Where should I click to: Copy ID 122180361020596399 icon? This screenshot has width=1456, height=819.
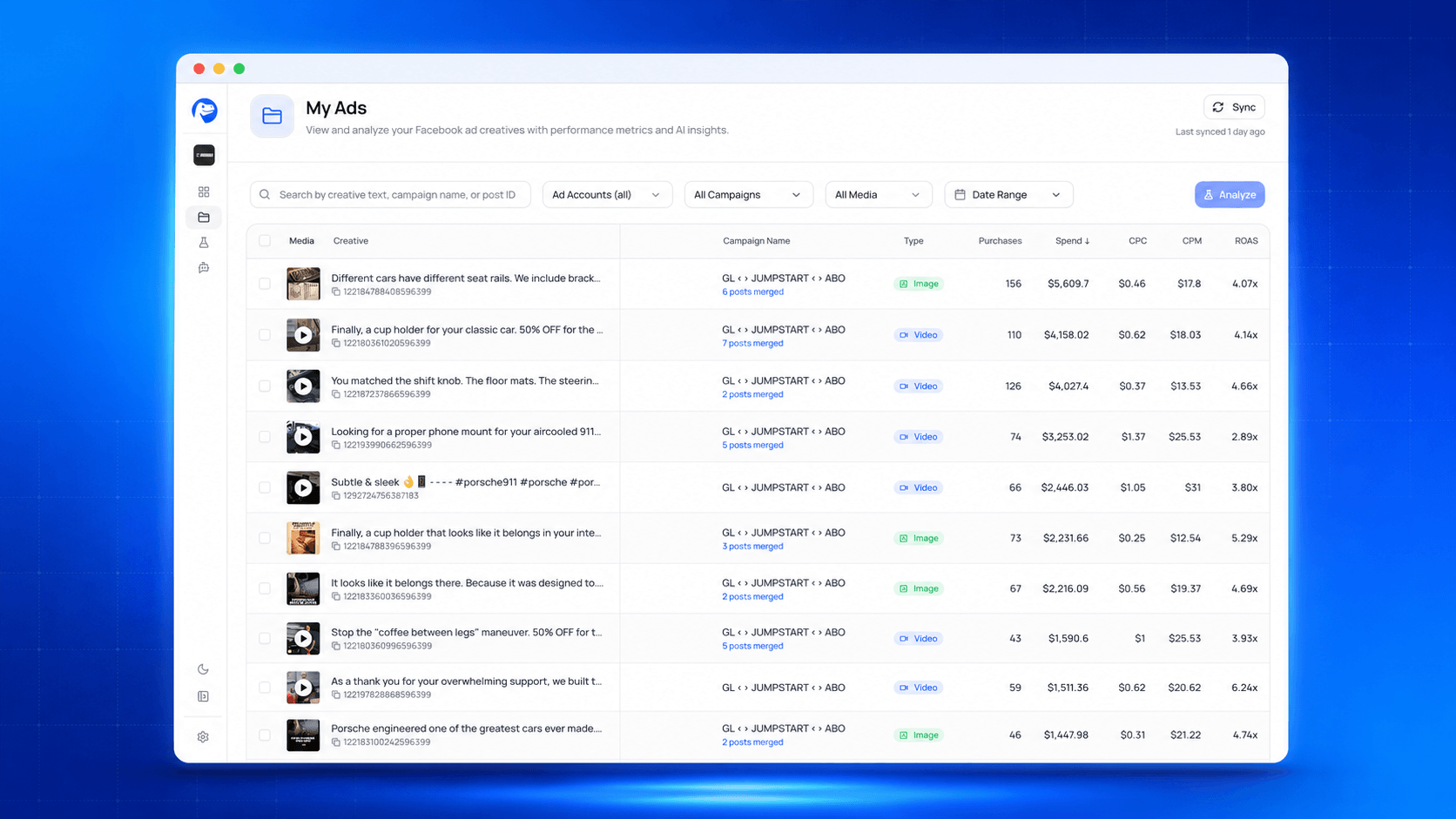tap(336, 343)
